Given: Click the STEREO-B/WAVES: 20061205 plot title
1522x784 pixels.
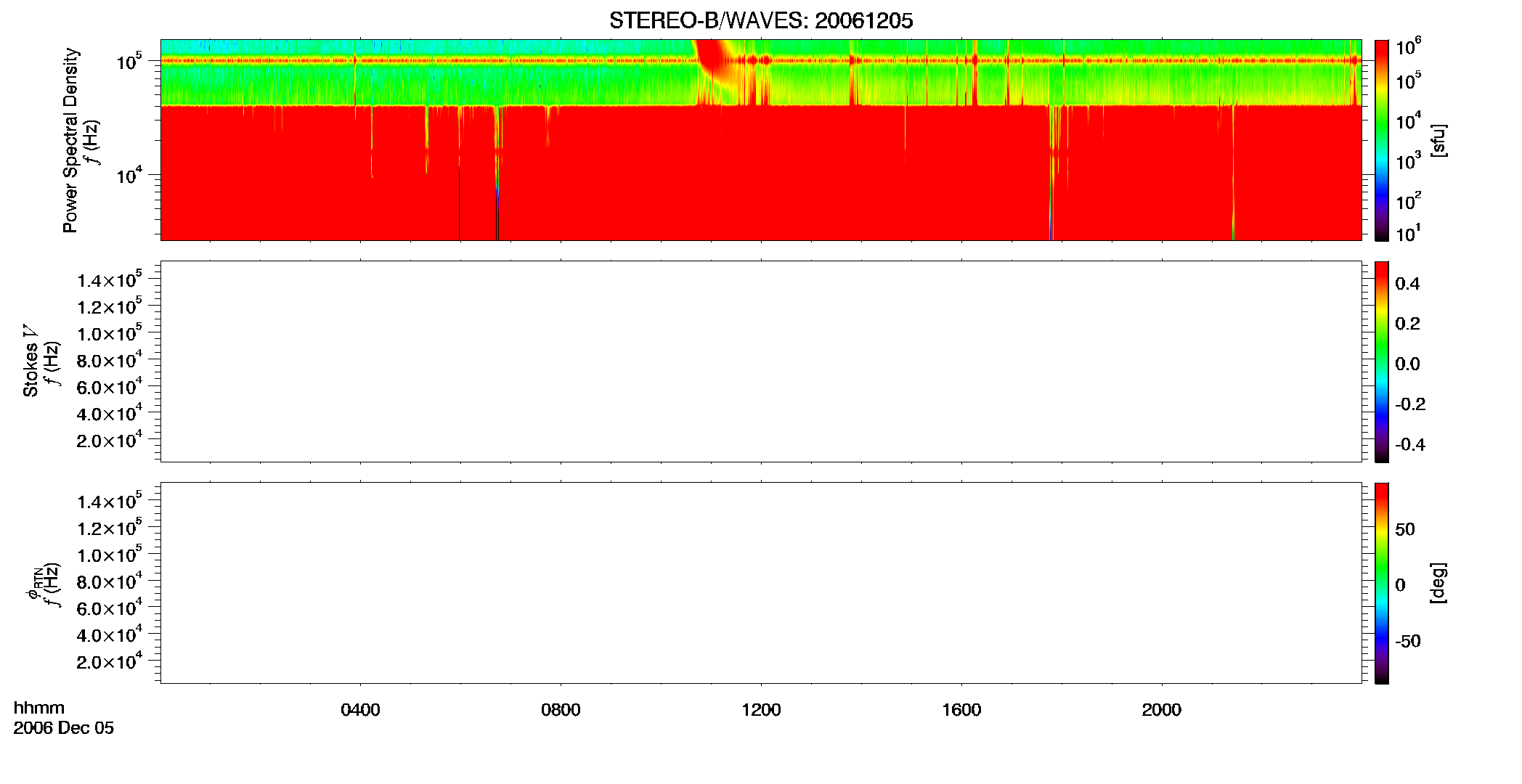Looking at the screenshot, I should point(761,20).
